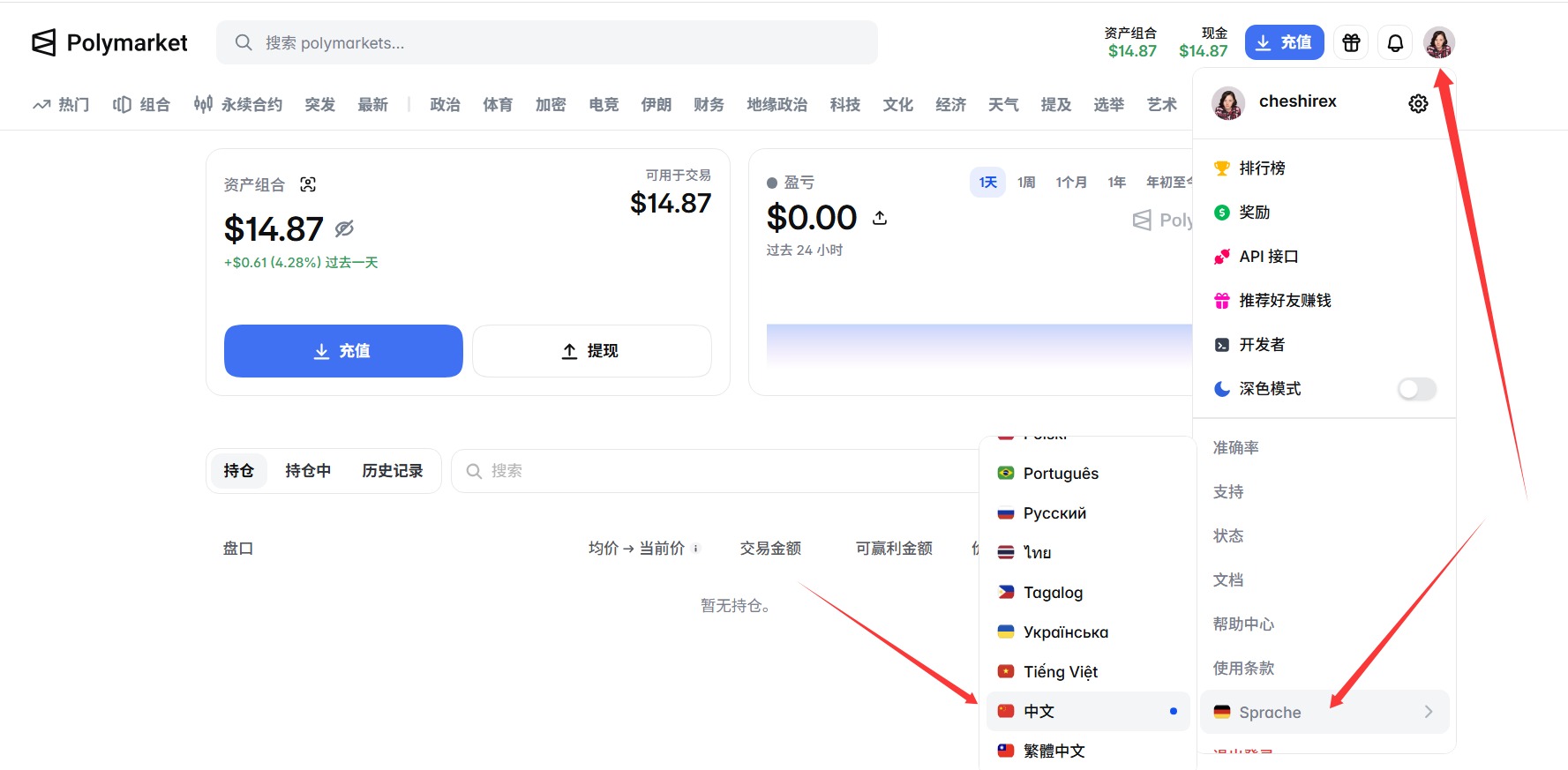Open settings gear next to cheshirex
This screenshot has height=770, width=1568.
(1418, 103)
